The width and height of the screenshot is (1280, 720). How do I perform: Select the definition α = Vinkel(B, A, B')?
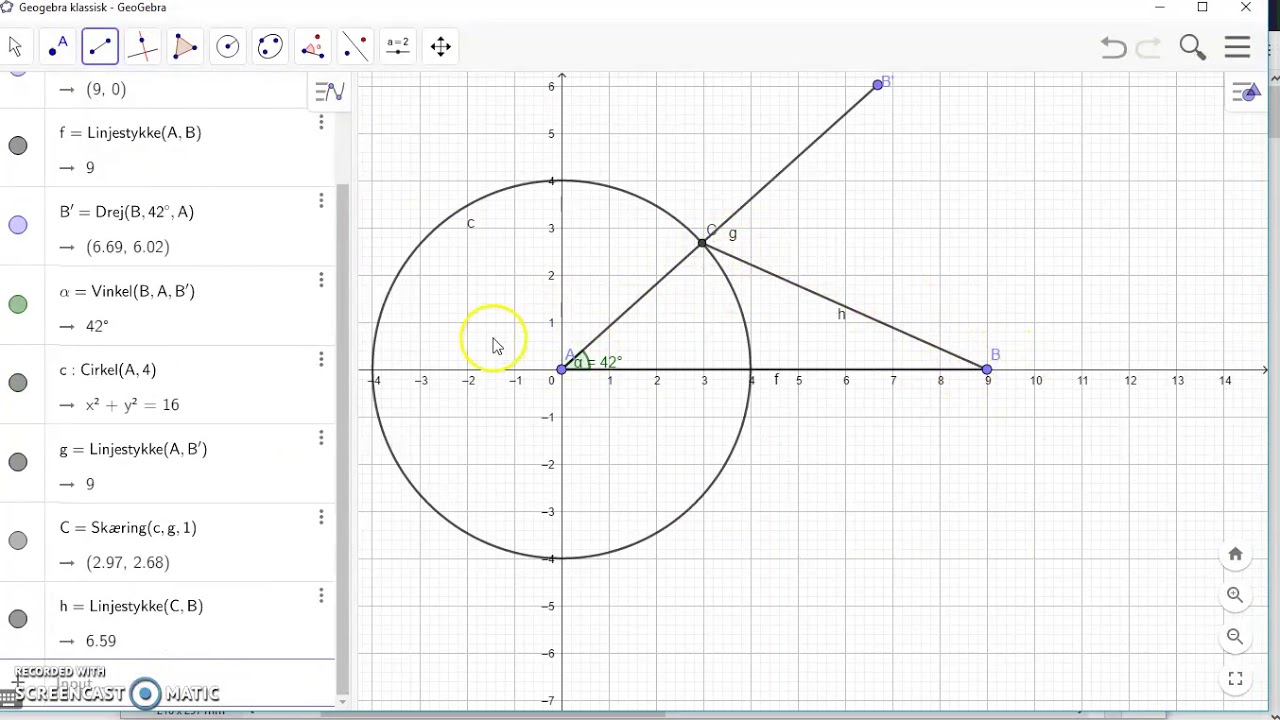coord(127,291)
